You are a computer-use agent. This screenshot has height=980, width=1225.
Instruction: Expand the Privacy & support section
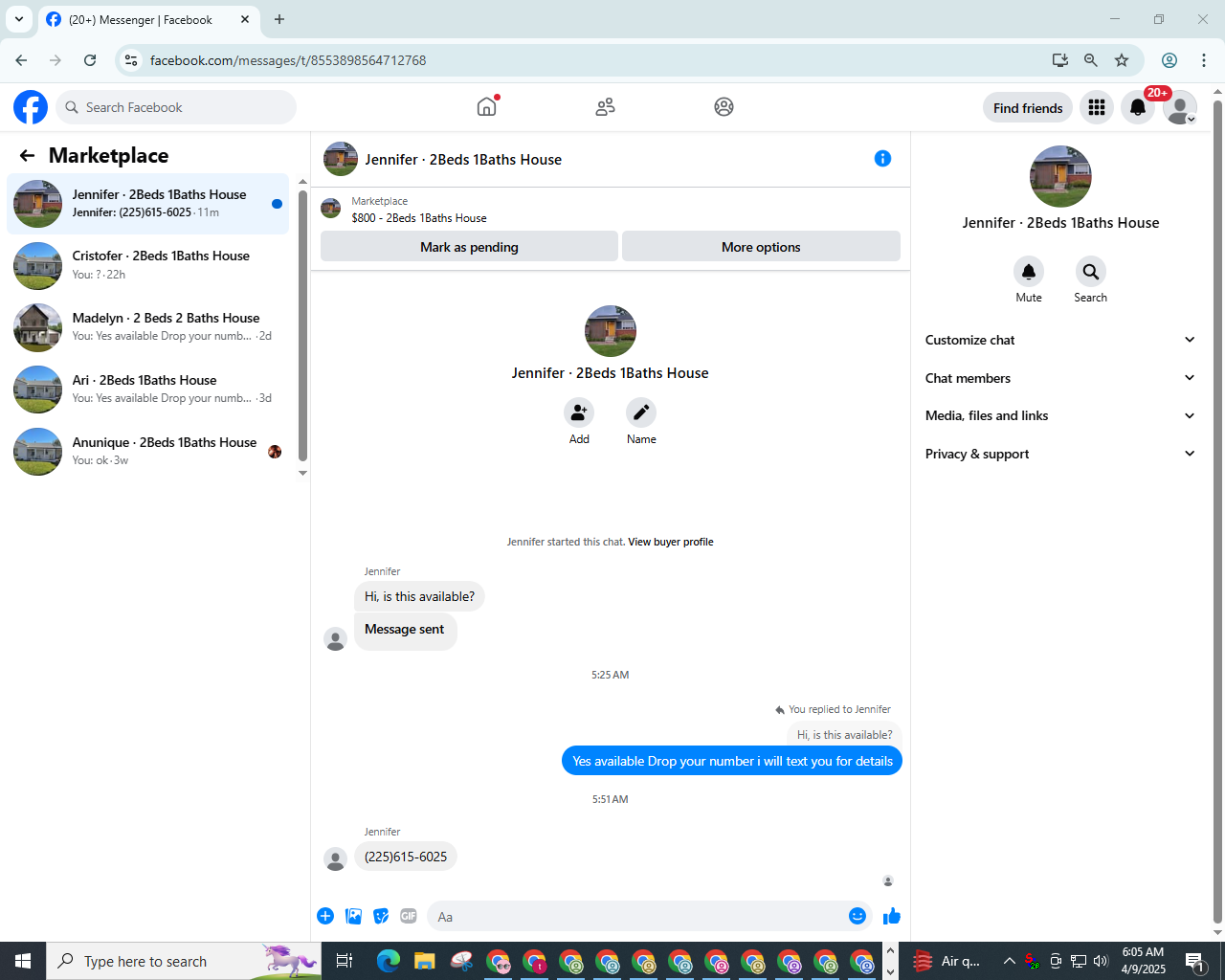pyautogui.click(x=1060, y=454)
